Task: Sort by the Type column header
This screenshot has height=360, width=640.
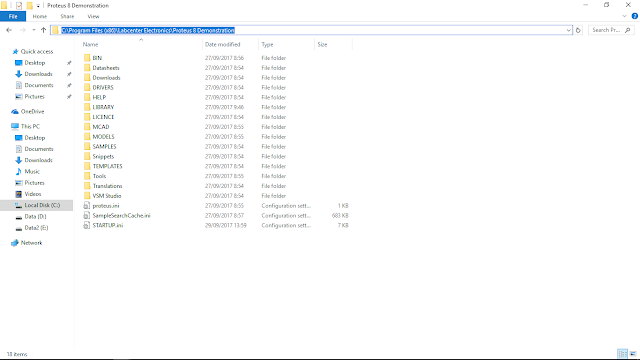Action: [x=287, y=44]
